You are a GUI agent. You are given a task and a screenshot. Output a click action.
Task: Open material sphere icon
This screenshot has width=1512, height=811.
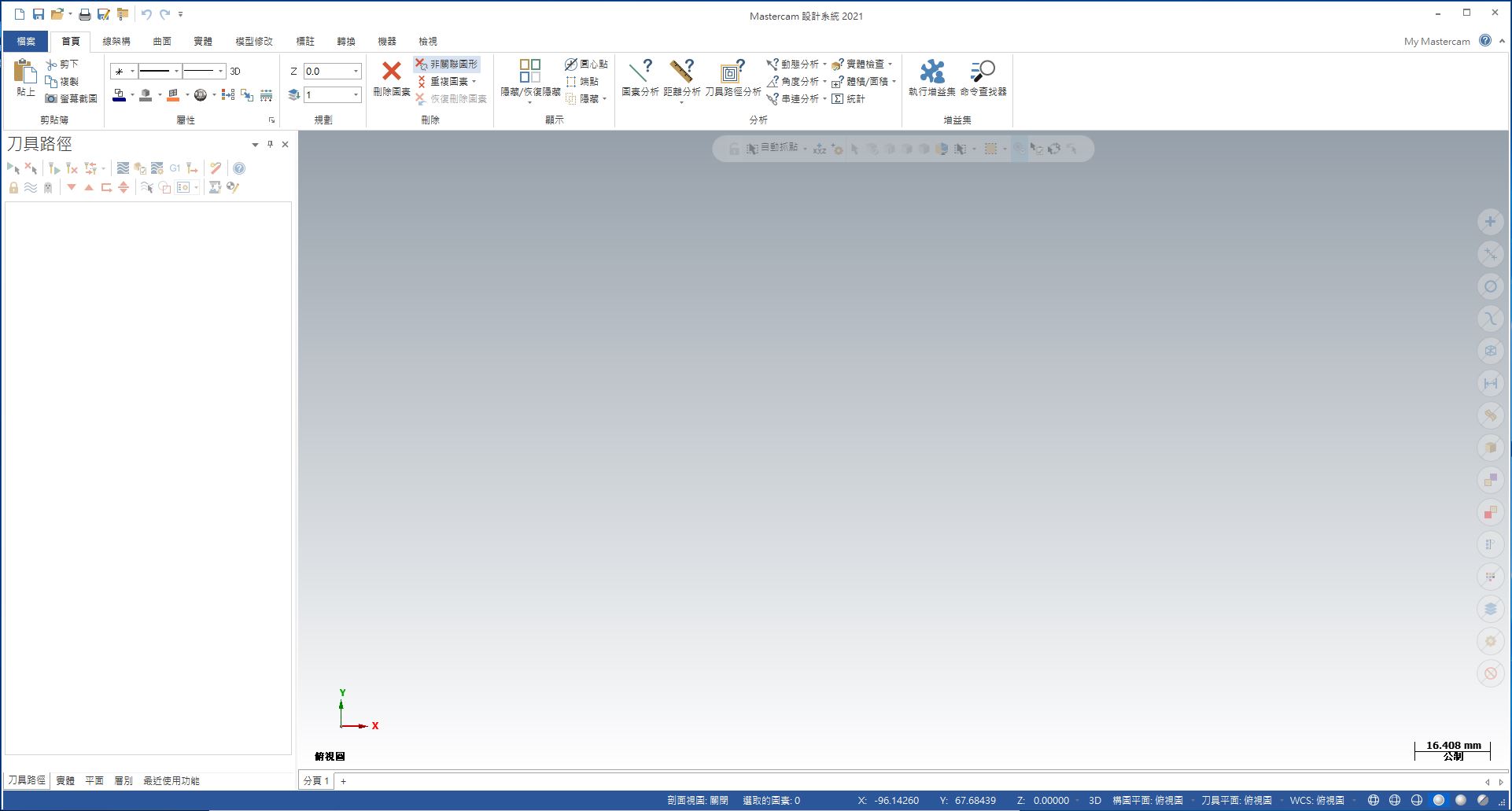pyautogui.click(x=201, y=95)
